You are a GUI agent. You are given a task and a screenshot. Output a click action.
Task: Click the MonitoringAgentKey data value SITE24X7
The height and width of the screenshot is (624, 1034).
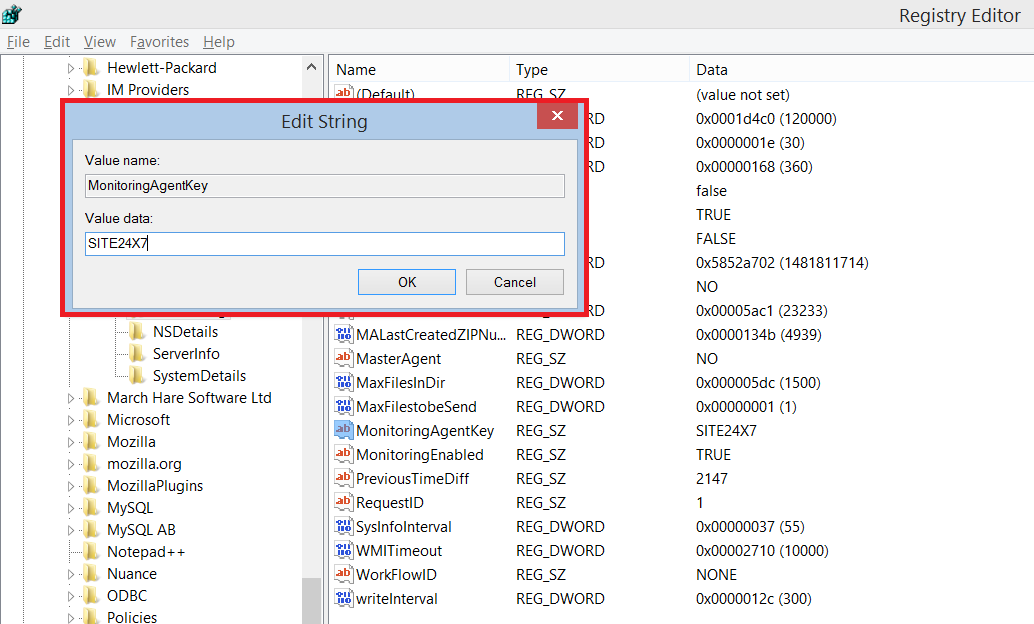point(726,430)
